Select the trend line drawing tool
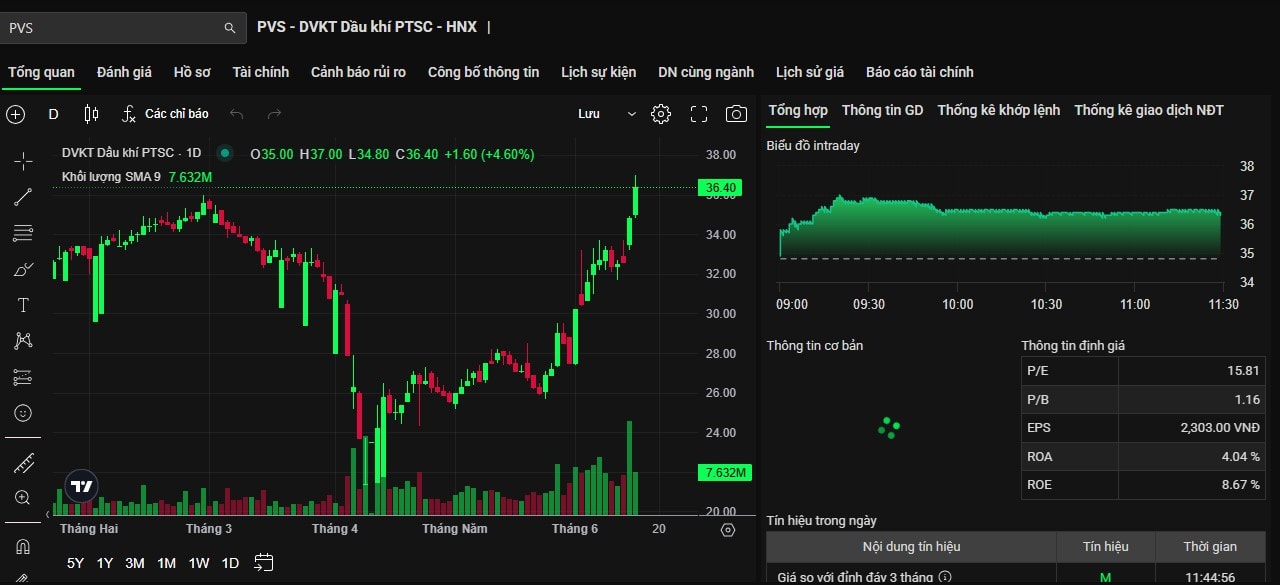The width and height of the screenshot is (1280, 585). [x=23, y=197]
